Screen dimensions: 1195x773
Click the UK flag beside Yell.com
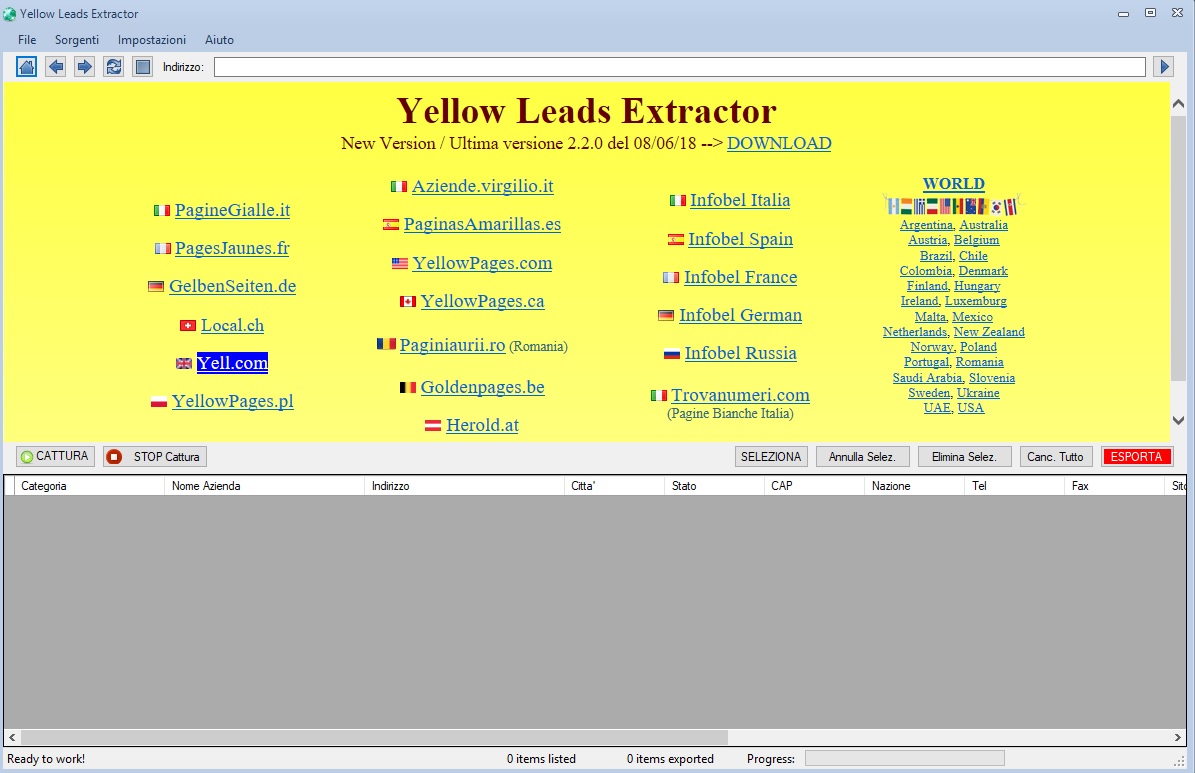(x=184, y=364)
